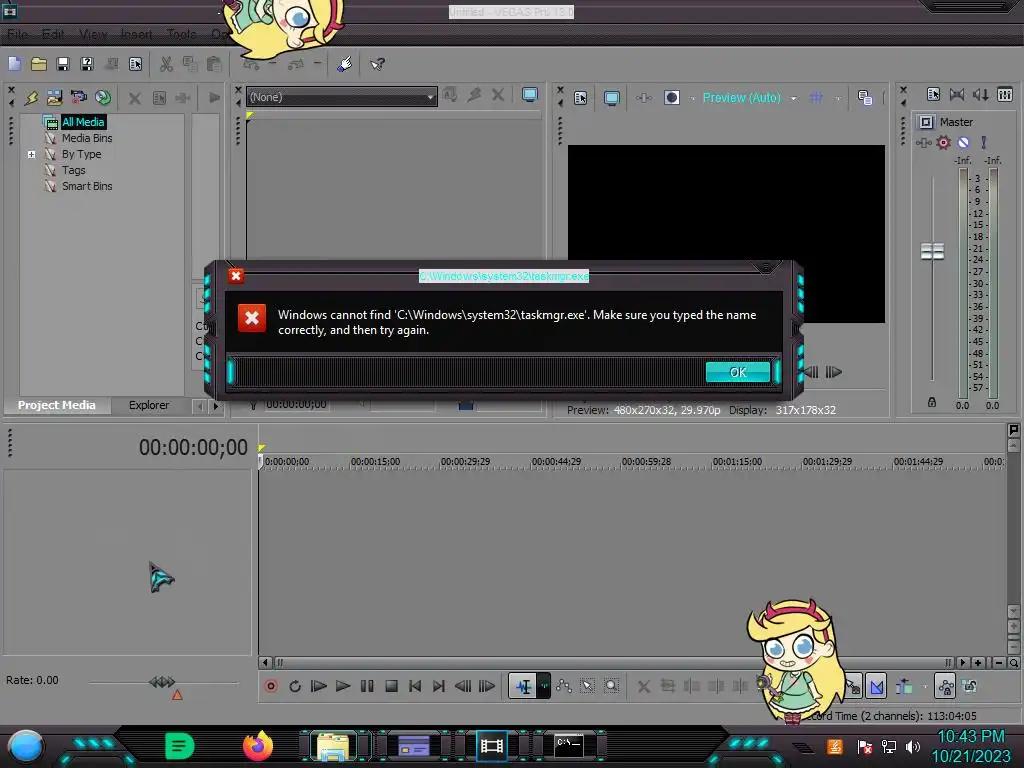Click Master FX gear icon
The image size is (1024, 768).
click(943, 142)
